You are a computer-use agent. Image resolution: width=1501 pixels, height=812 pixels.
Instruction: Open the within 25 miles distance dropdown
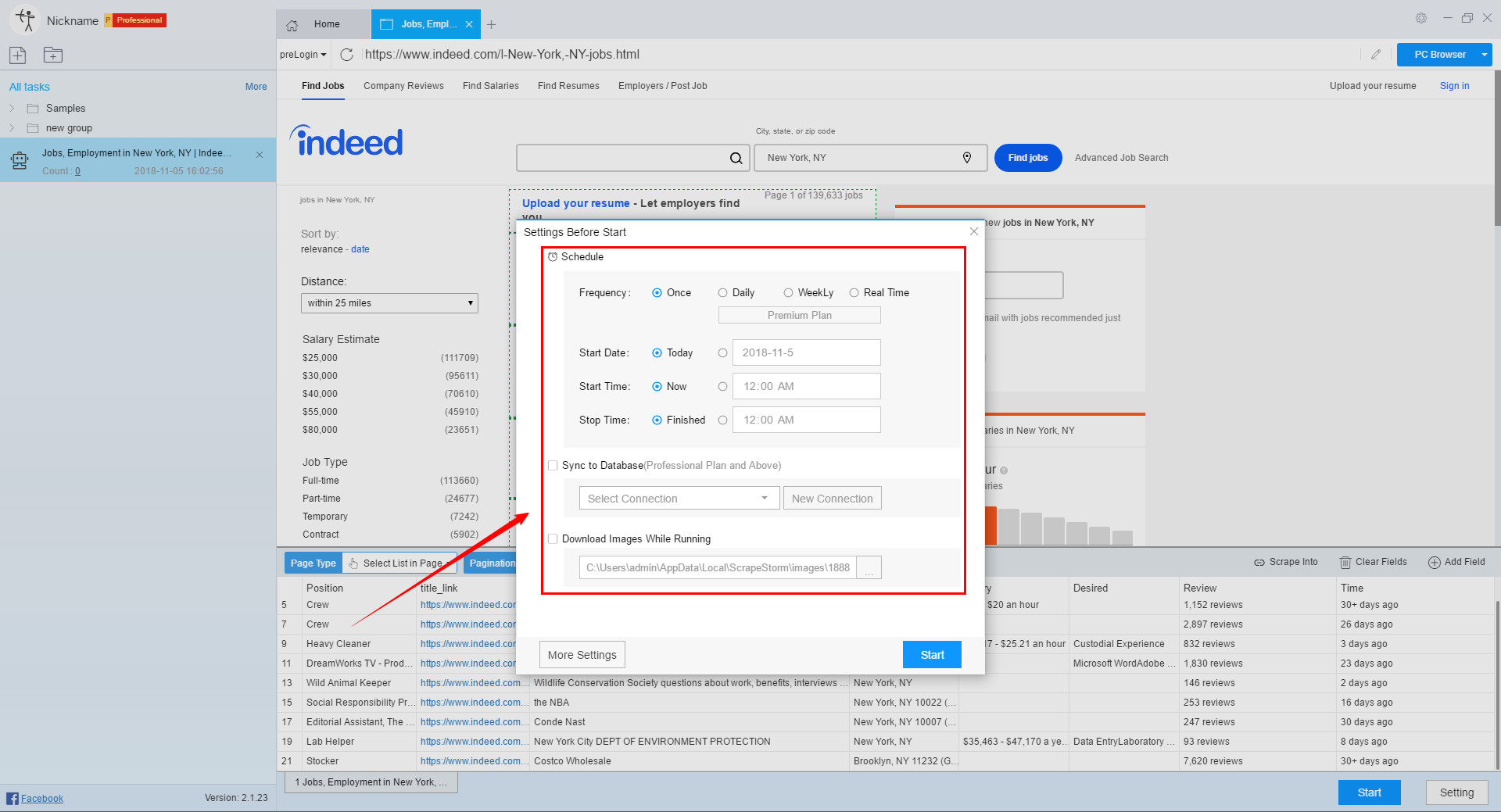pyautogui.click(x=389, y=303)
